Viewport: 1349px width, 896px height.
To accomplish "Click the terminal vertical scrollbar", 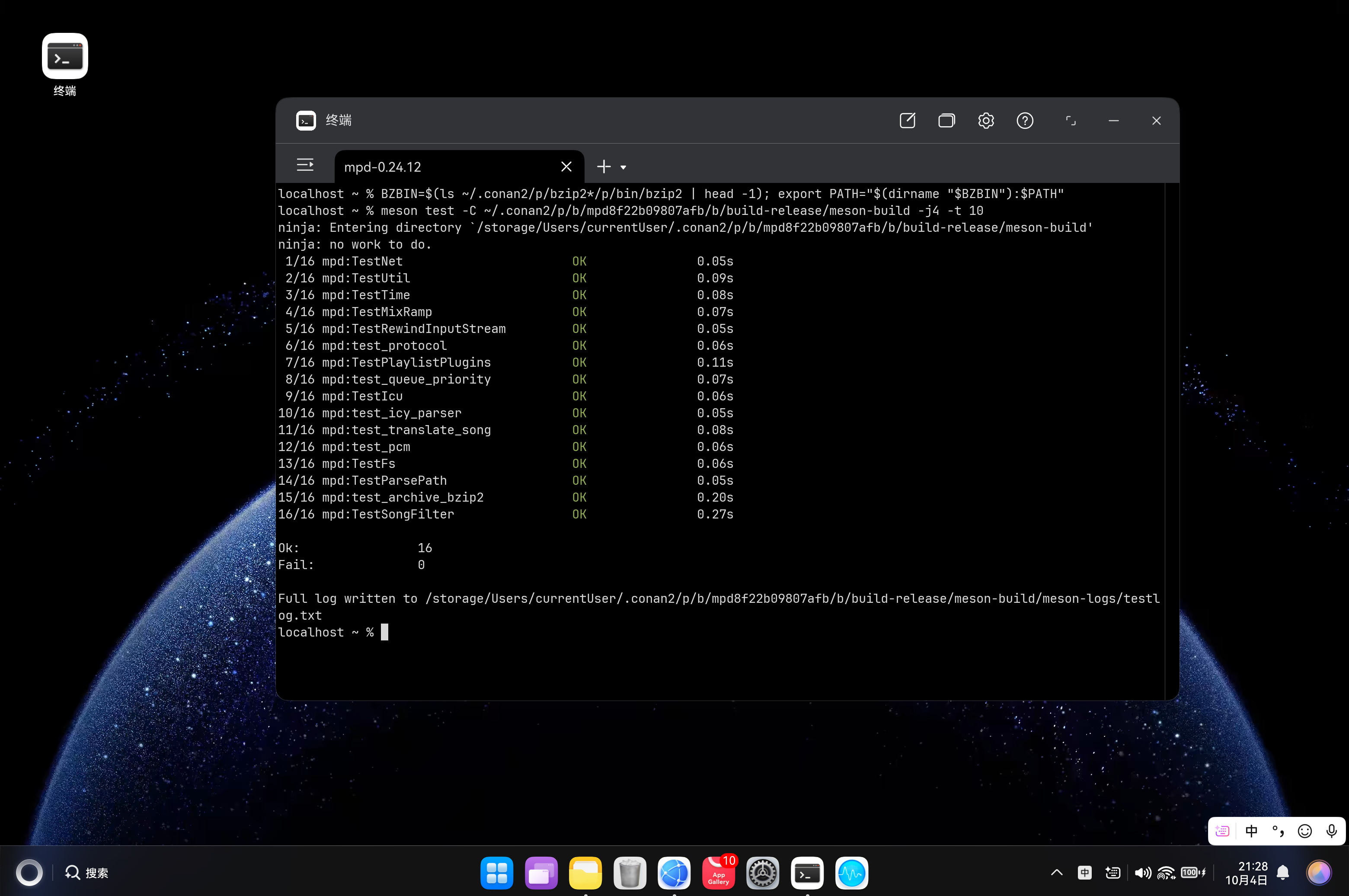I will [1172, 441].
